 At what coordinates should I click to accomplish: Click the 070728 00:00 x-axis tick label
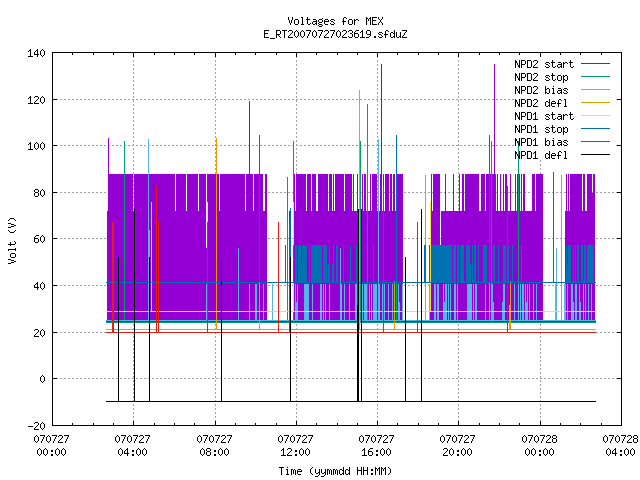[539, 446]
